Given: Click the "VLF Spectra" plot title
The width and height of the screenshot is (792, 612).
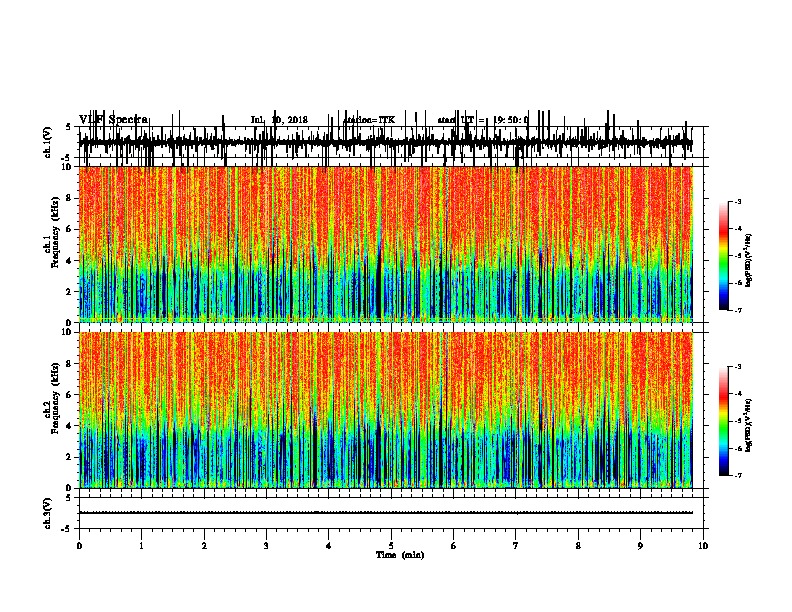Looking at the screenshot, I should (x=113, y=120).
